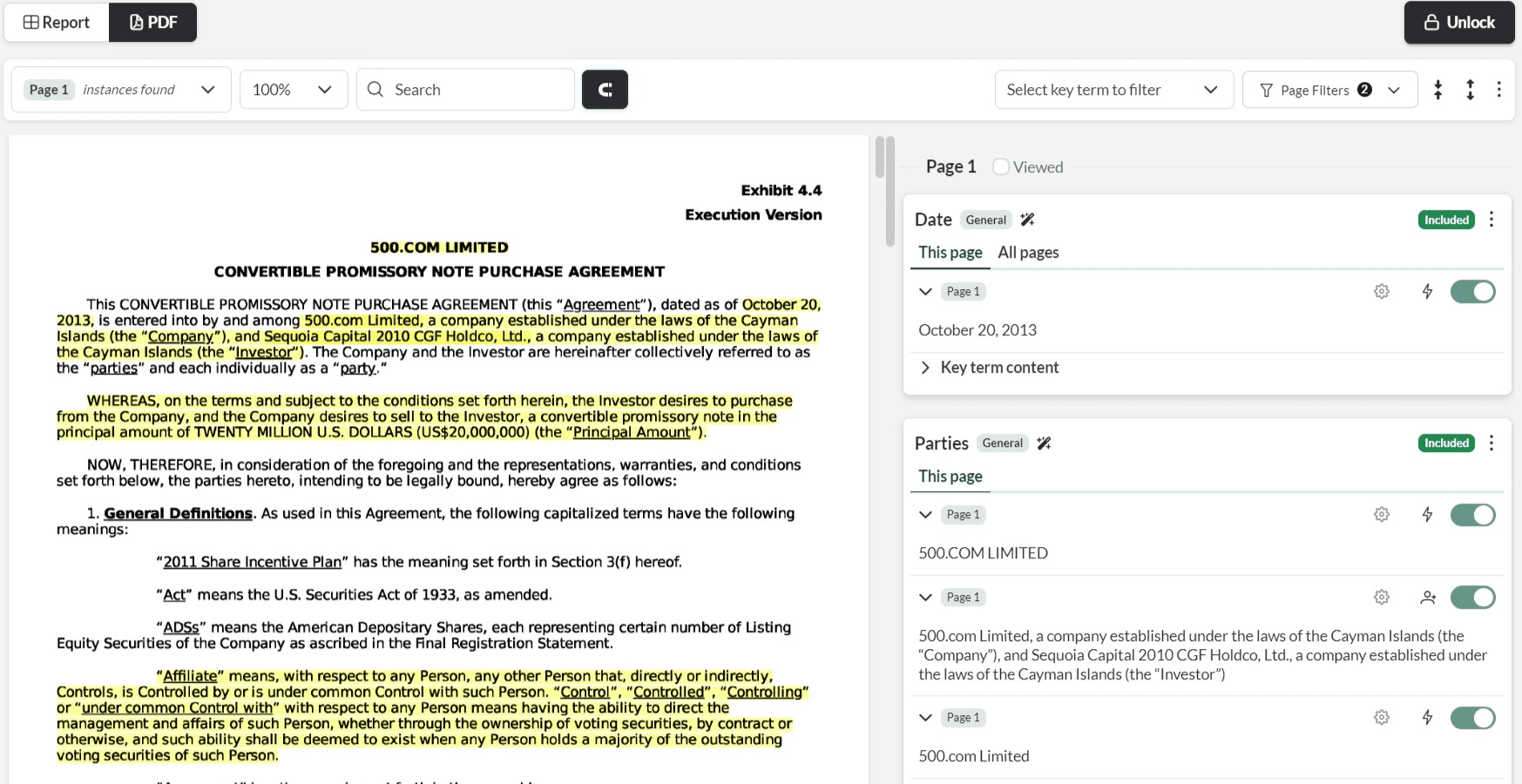Open Select key term to filter dropdown
This screenshot has width=1522, height=784.
coord(1114,90)
